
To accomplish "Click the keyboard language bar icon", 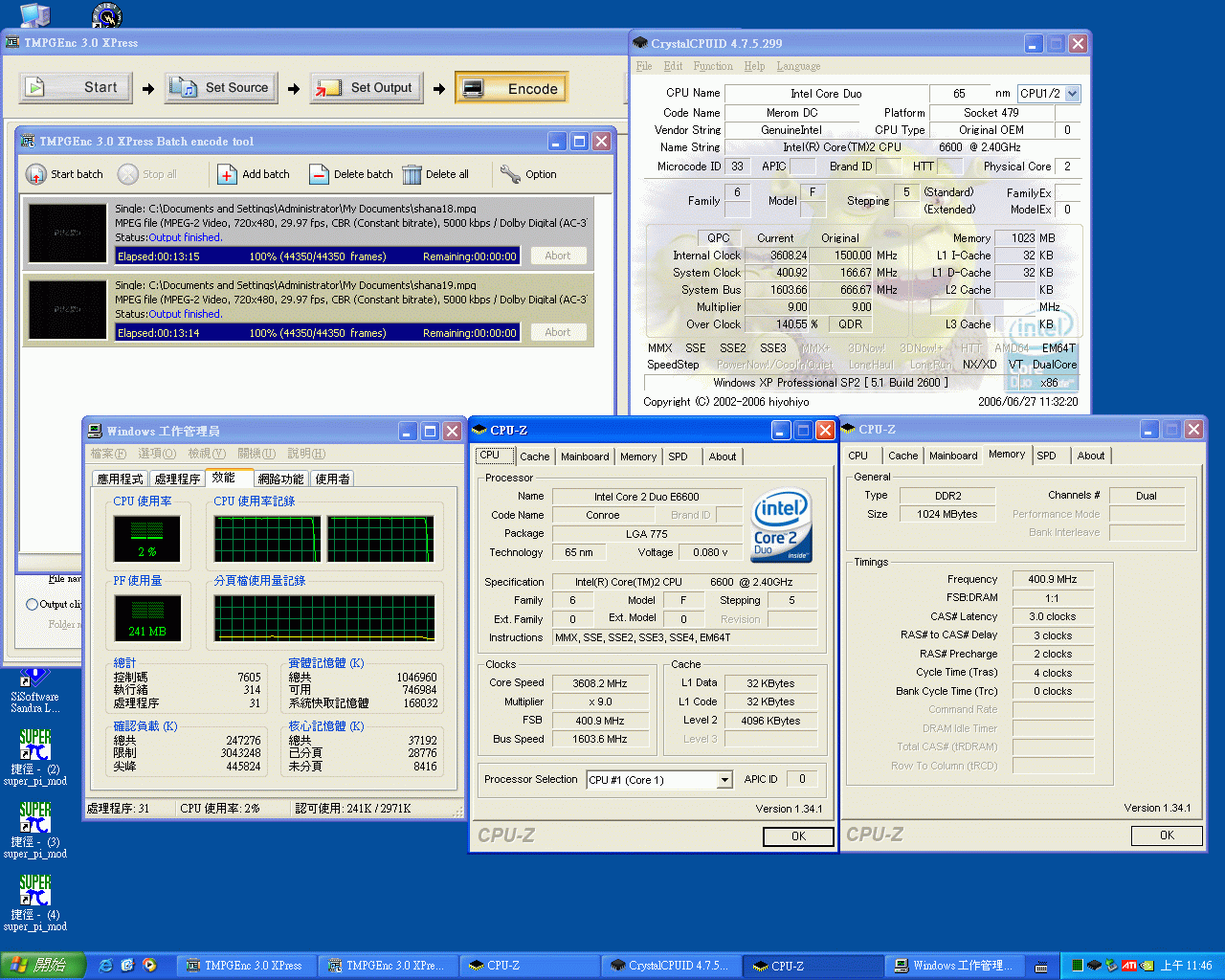I will pyautogui.click(x=1041, y=967).
